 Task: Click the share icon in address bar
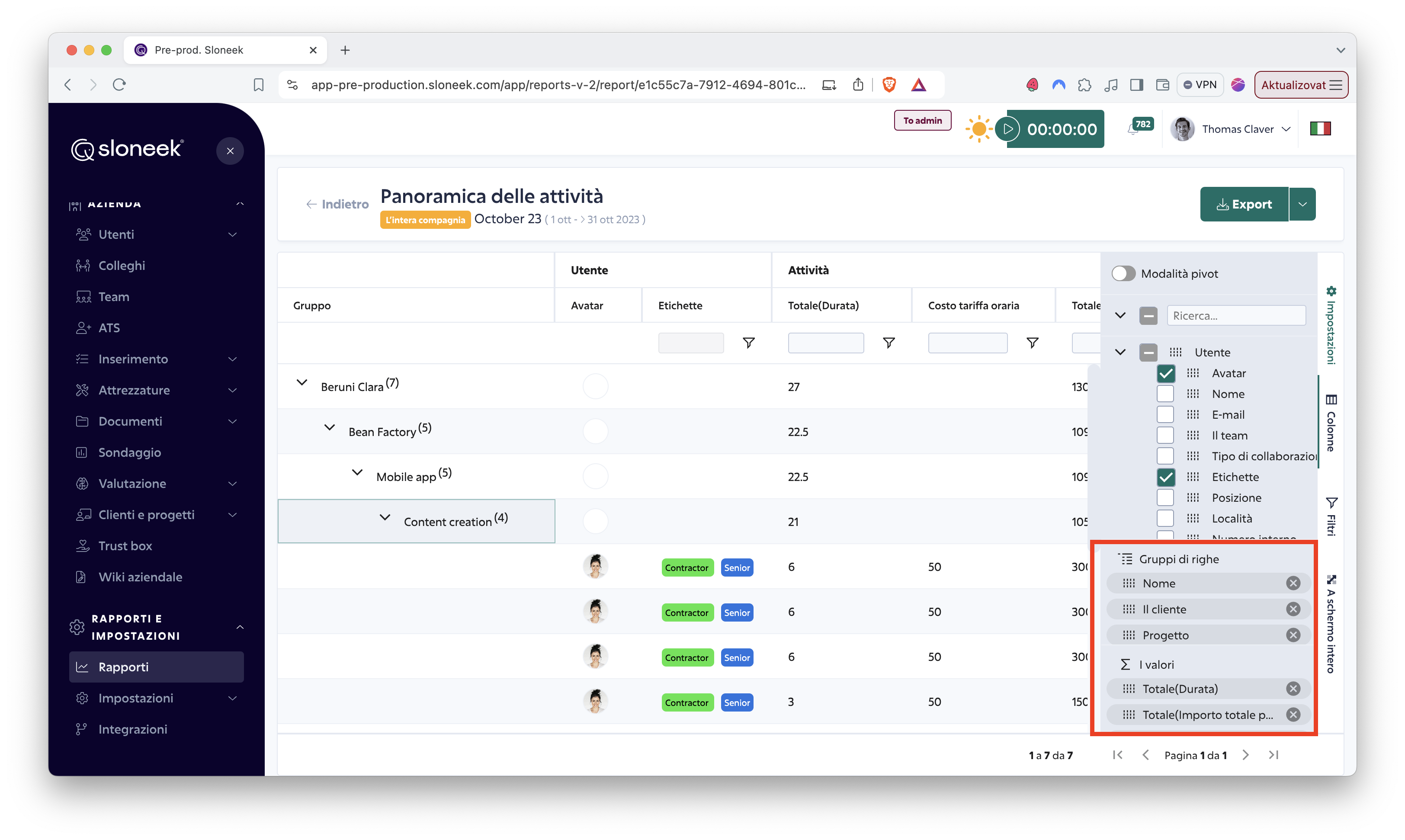click(858, 85)
